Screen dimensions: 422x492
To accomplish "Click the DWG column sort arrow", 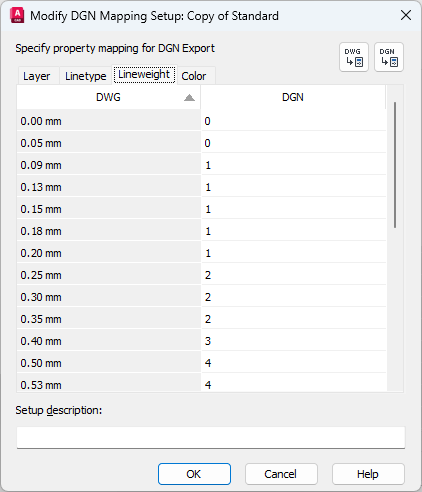I will [189, 97].
